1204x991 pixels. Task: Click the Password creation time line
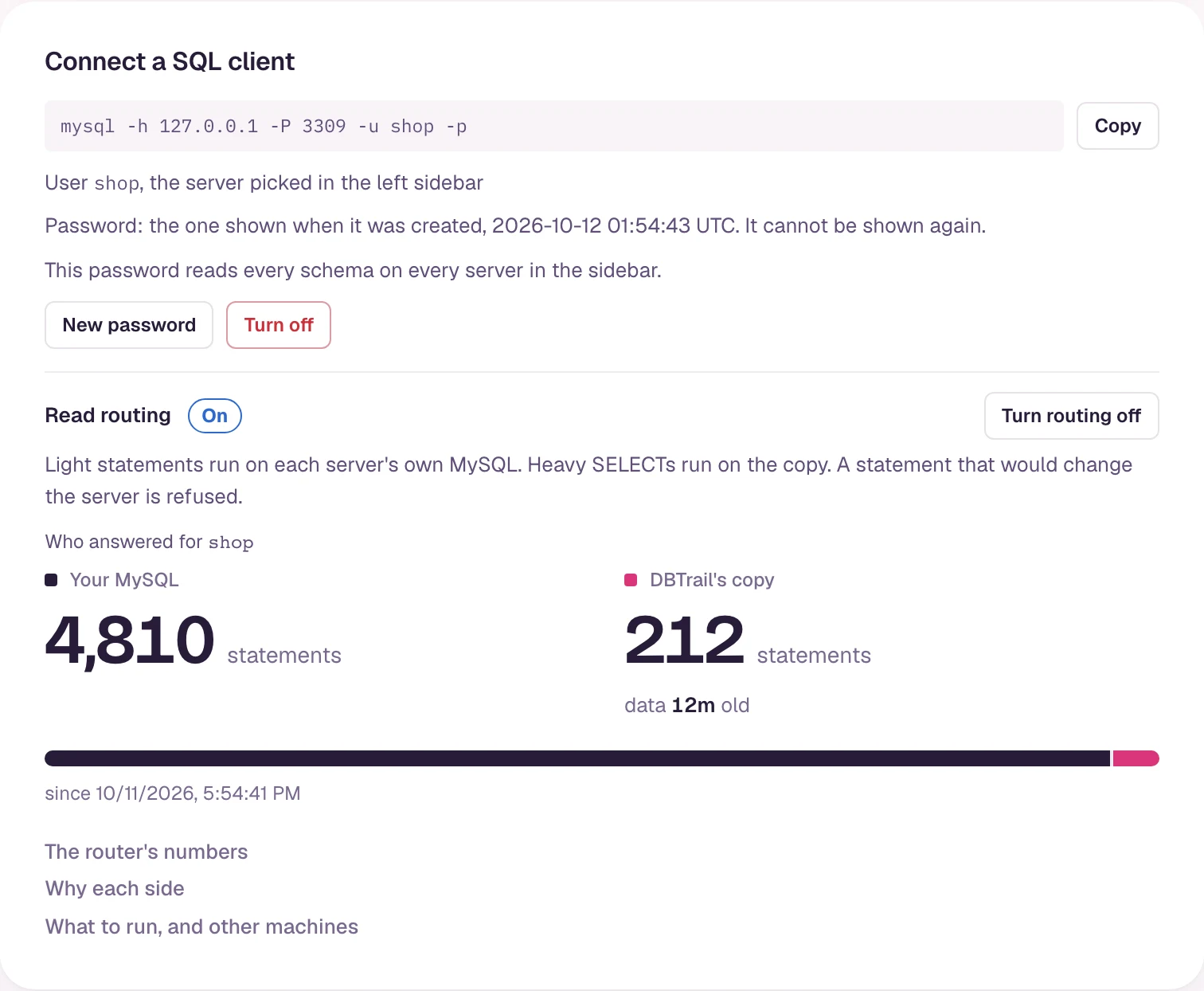[515, 226]
